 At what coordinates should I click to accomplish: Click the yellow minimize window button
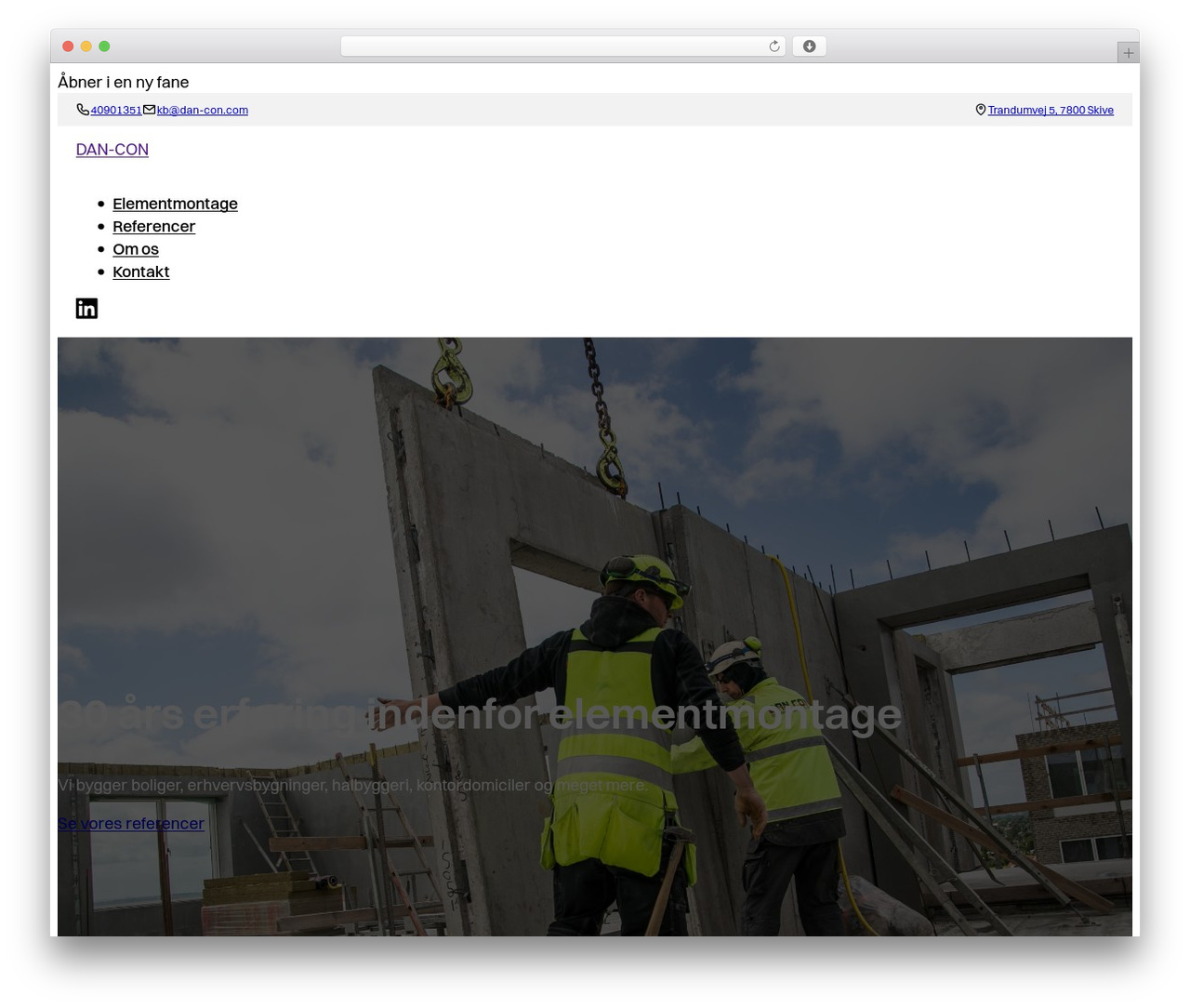point(86,46)
